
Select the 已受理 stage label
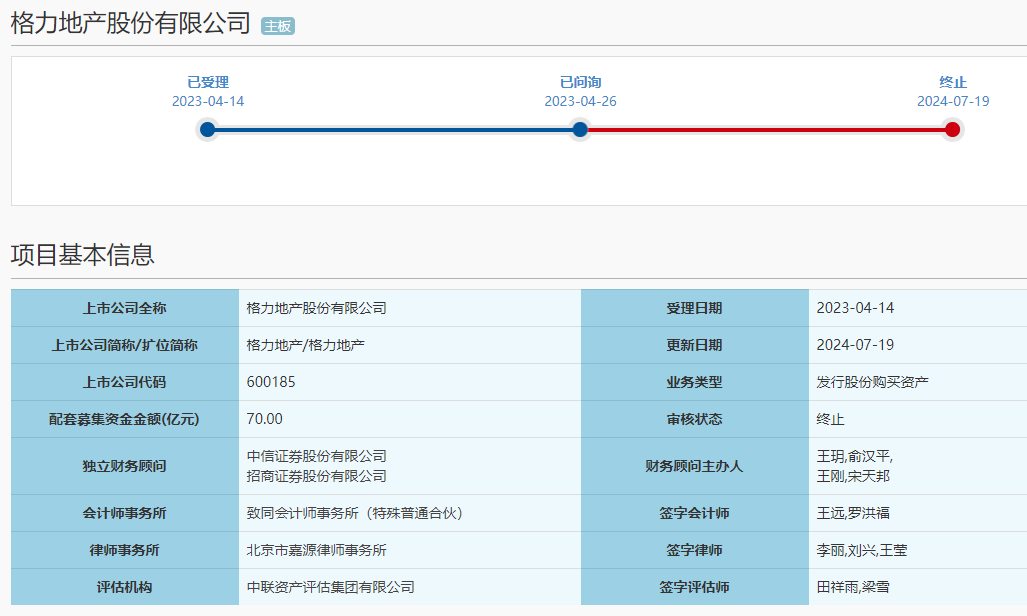pyautogui.click(x=208, y=82)
